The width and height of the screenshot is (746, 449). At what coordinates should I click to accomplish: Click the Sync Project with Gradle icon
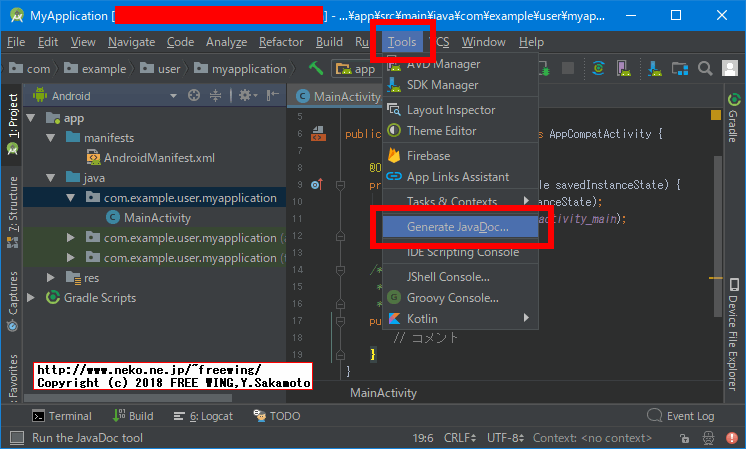tap(598, 68)
